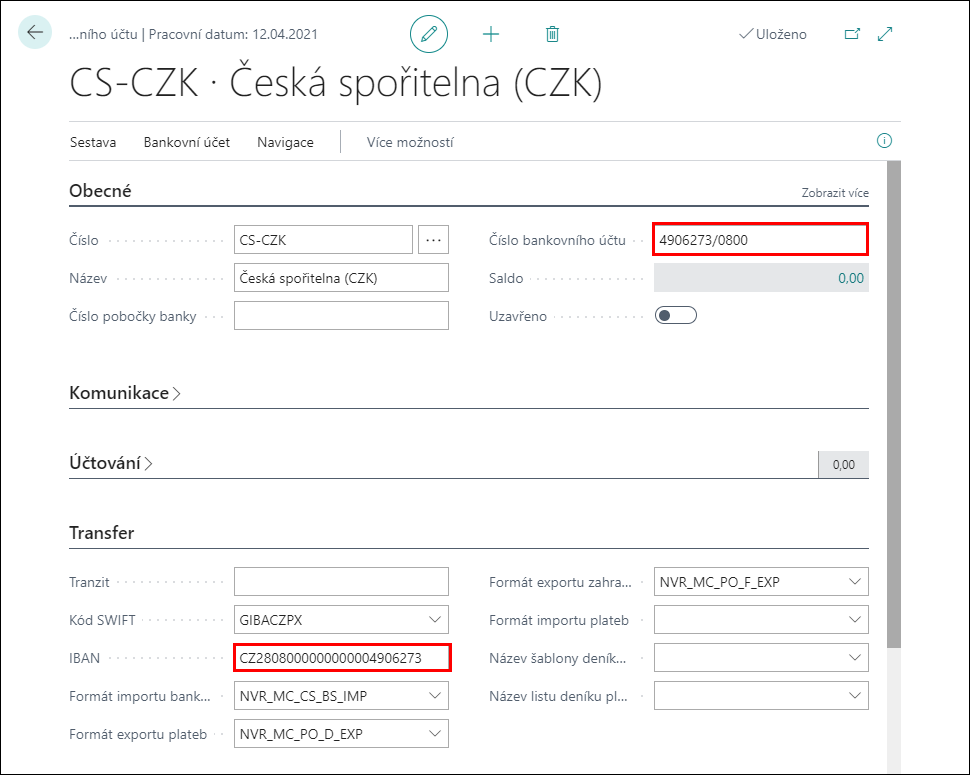Show the info pane icon

pos(885,141)
